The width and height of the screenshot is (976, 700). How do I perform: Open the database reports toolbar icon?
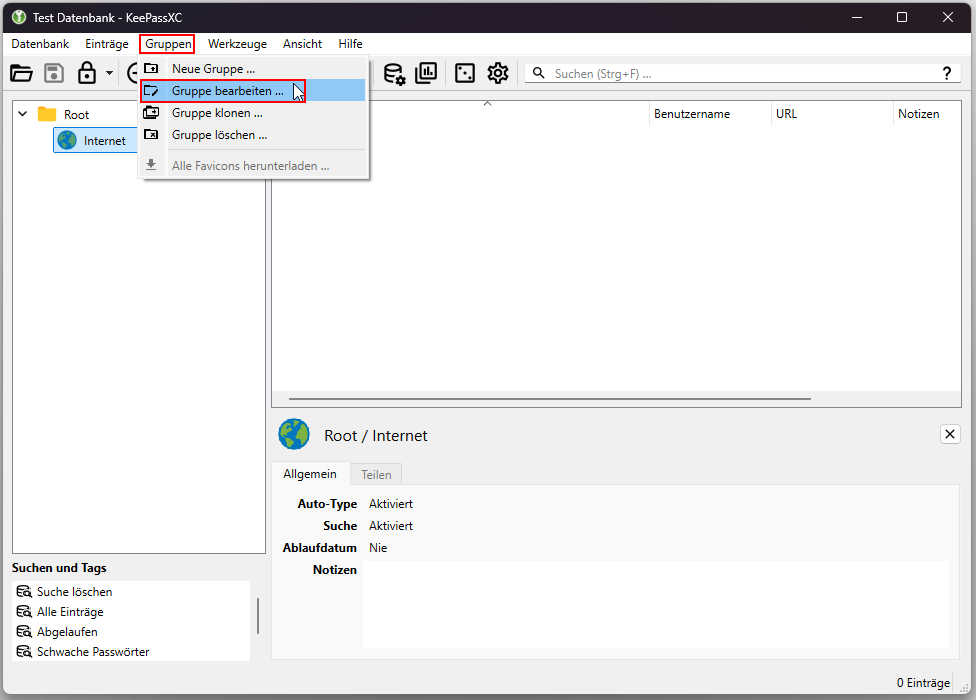[x=426, y=73]
